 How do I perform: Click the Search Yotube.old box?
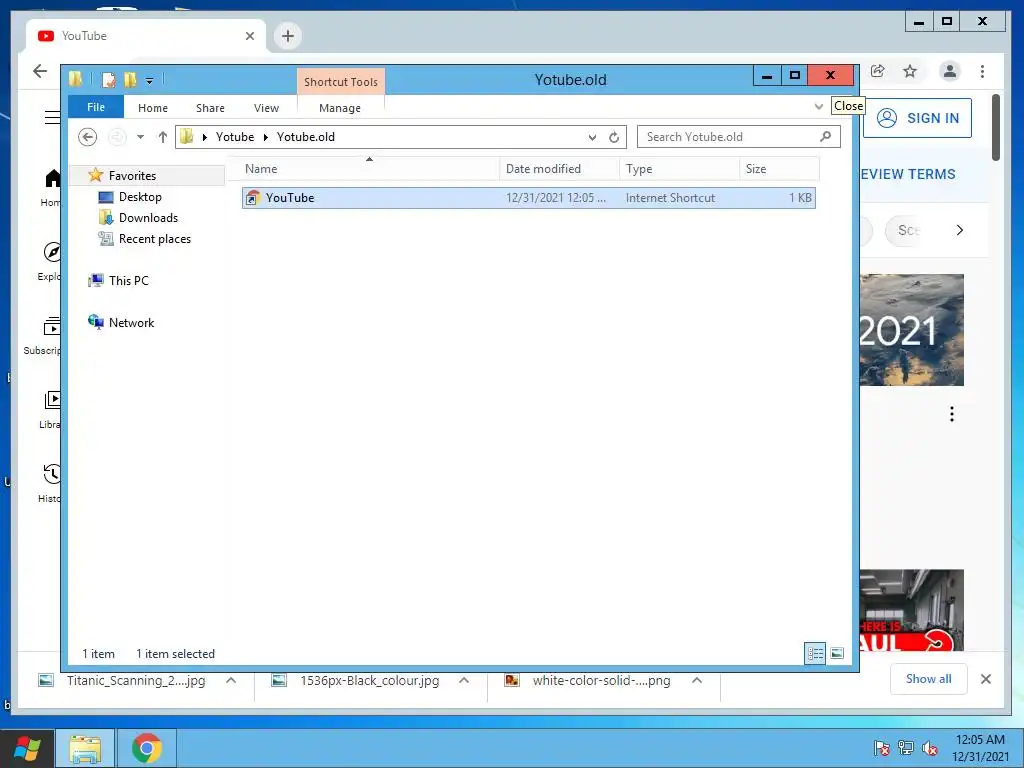738,136
